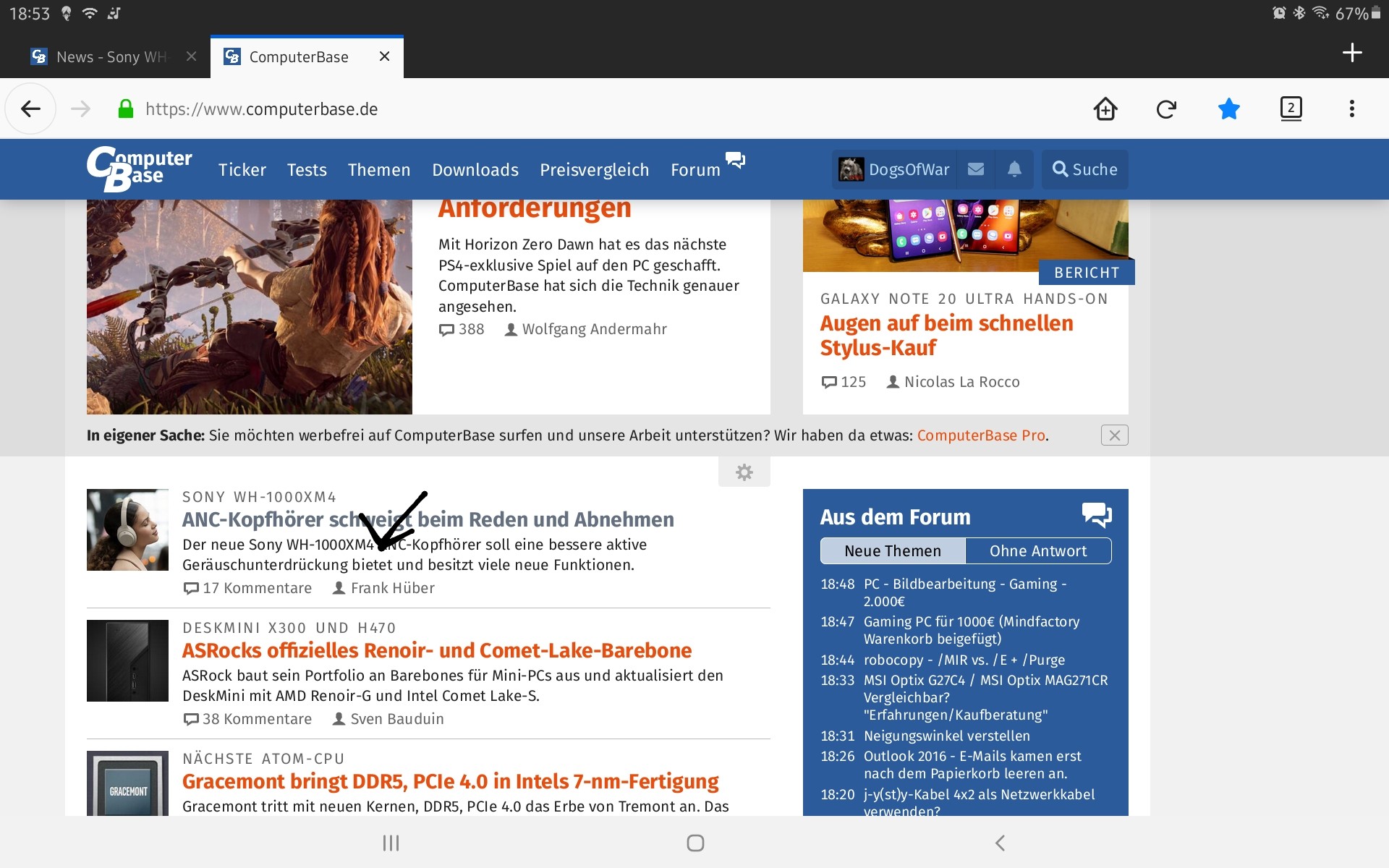This screenshot has height=868, width=1389.
Task: Switch to Ohne Antwort filter
Action: pyautogui.click(x=1039, y=550)
